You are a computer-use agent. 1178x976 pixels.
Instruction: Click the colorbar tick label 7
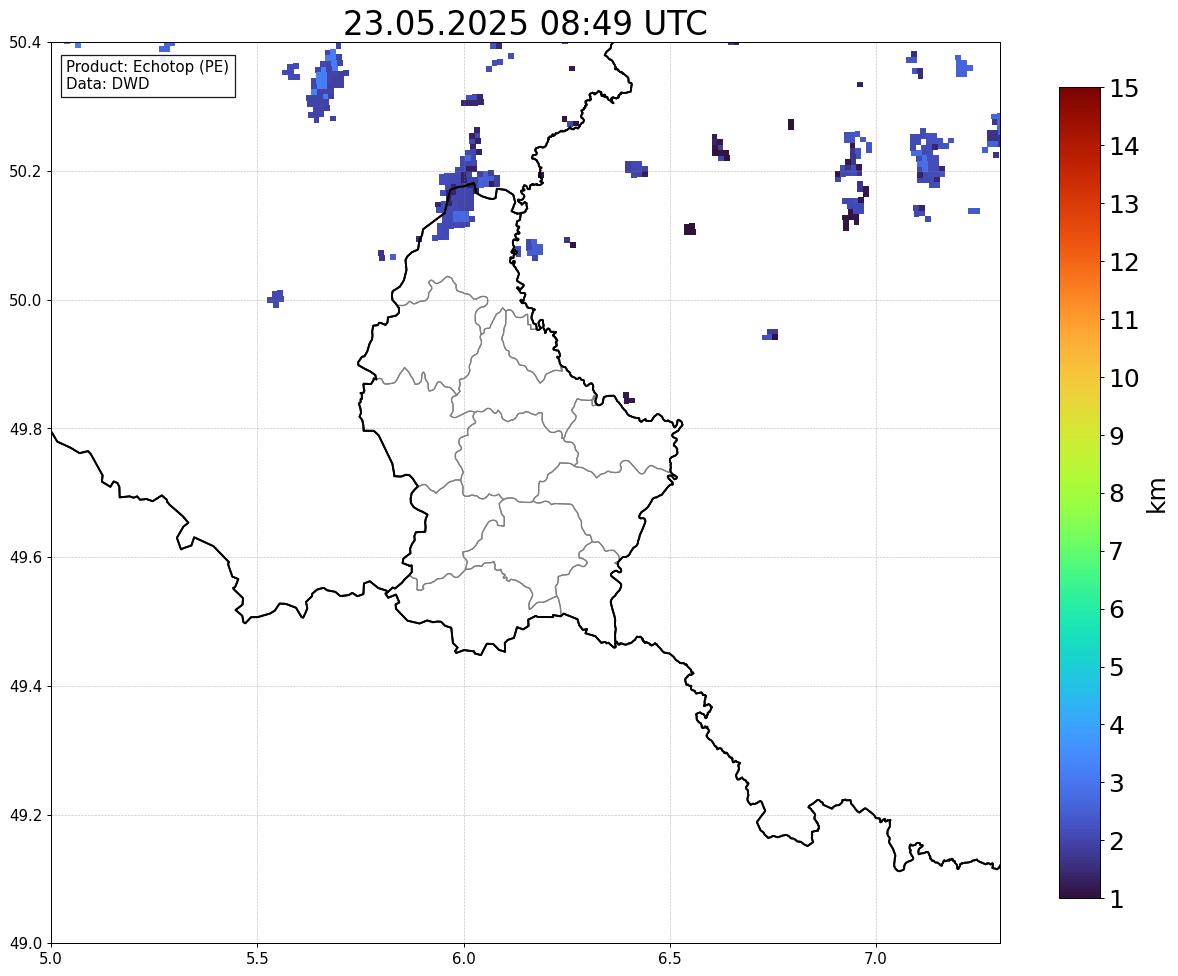[1117, 551]
